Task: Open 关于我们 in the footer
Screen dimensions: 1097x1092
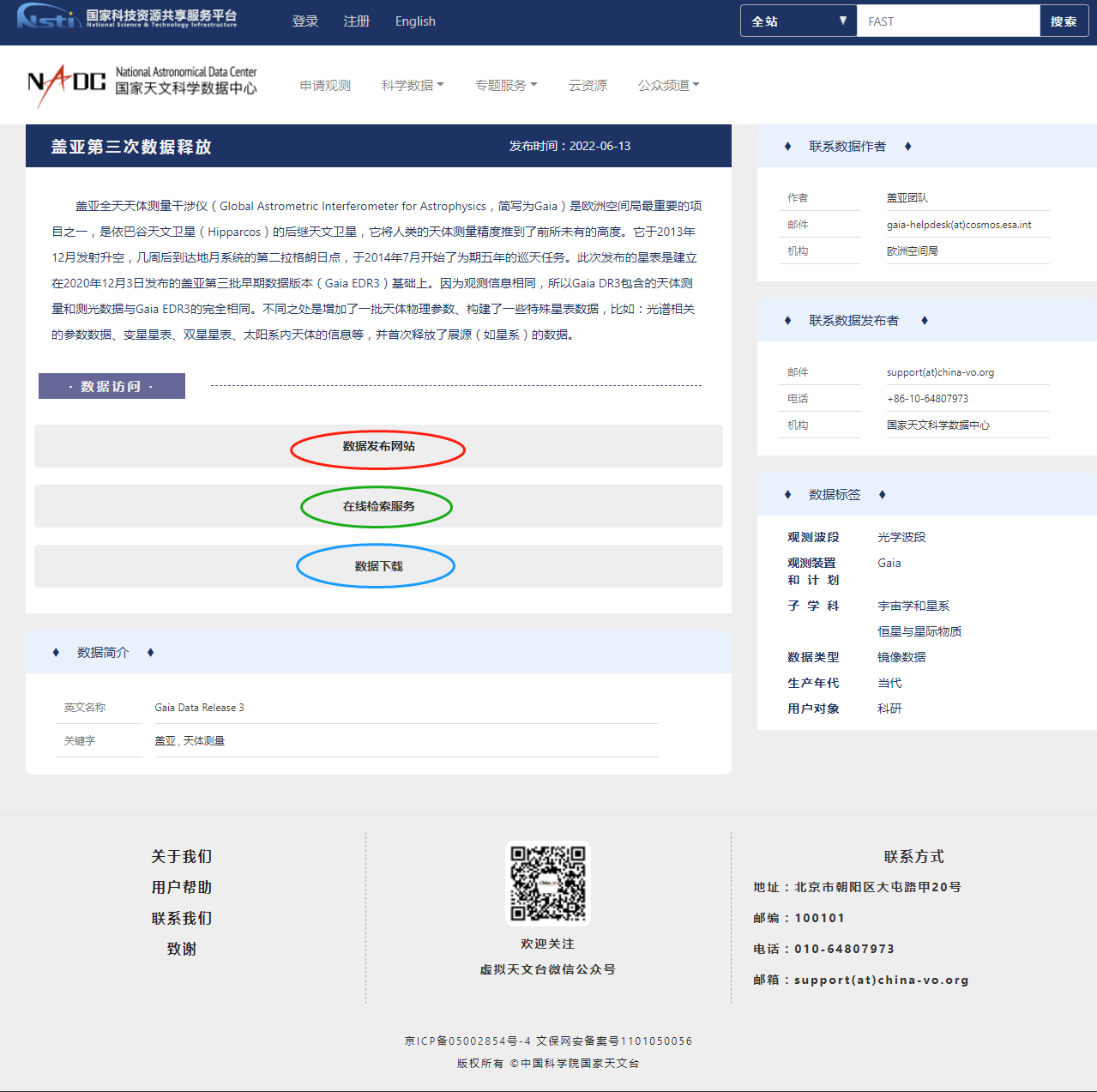Action: click(182, 856)
